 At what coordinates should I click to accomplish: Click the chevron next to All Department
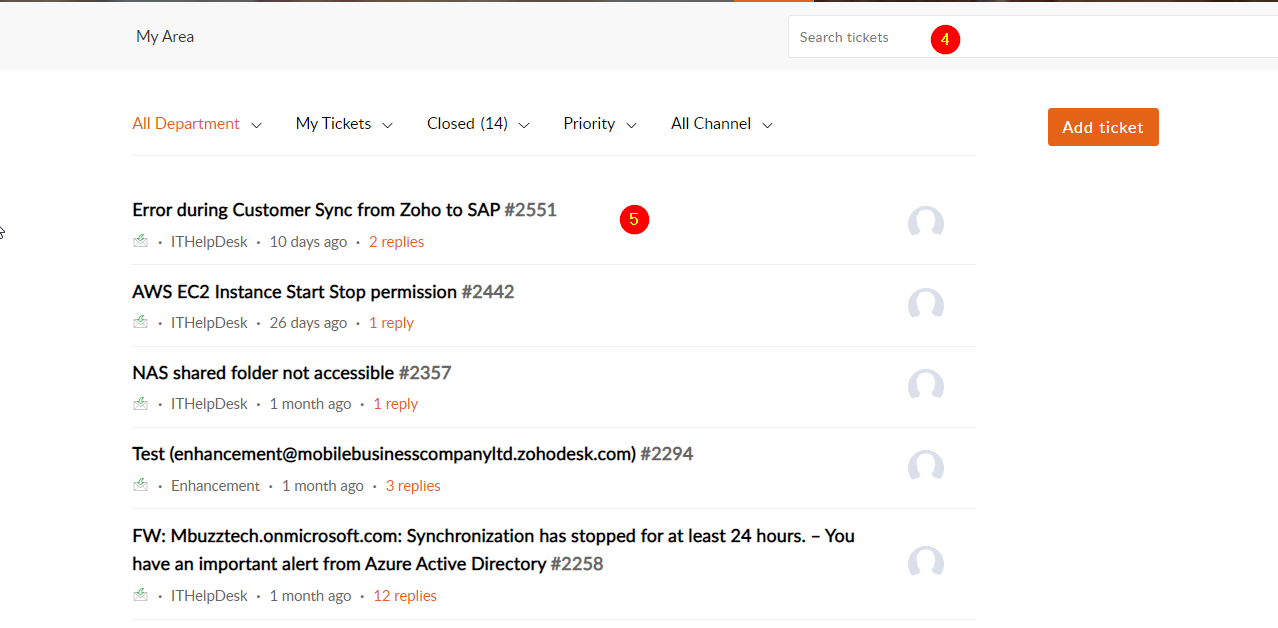(x=256, y=125)
